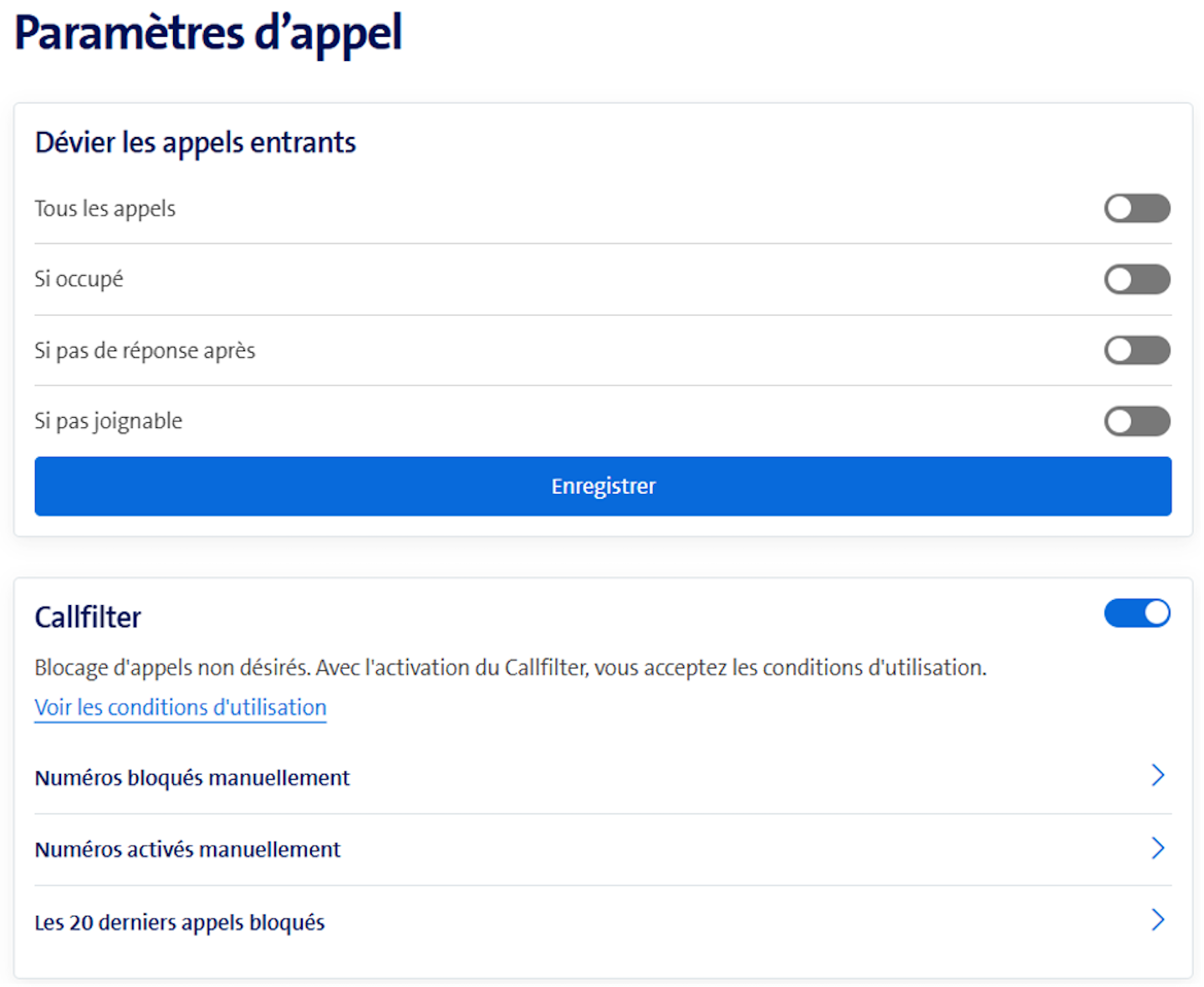Image resolution: width=1204 pixels, height=987 pixels.
Task: Click the chevron for Les 20 derniers appels bloqués
Action: pyautogui.click(x=1159, y=920)
